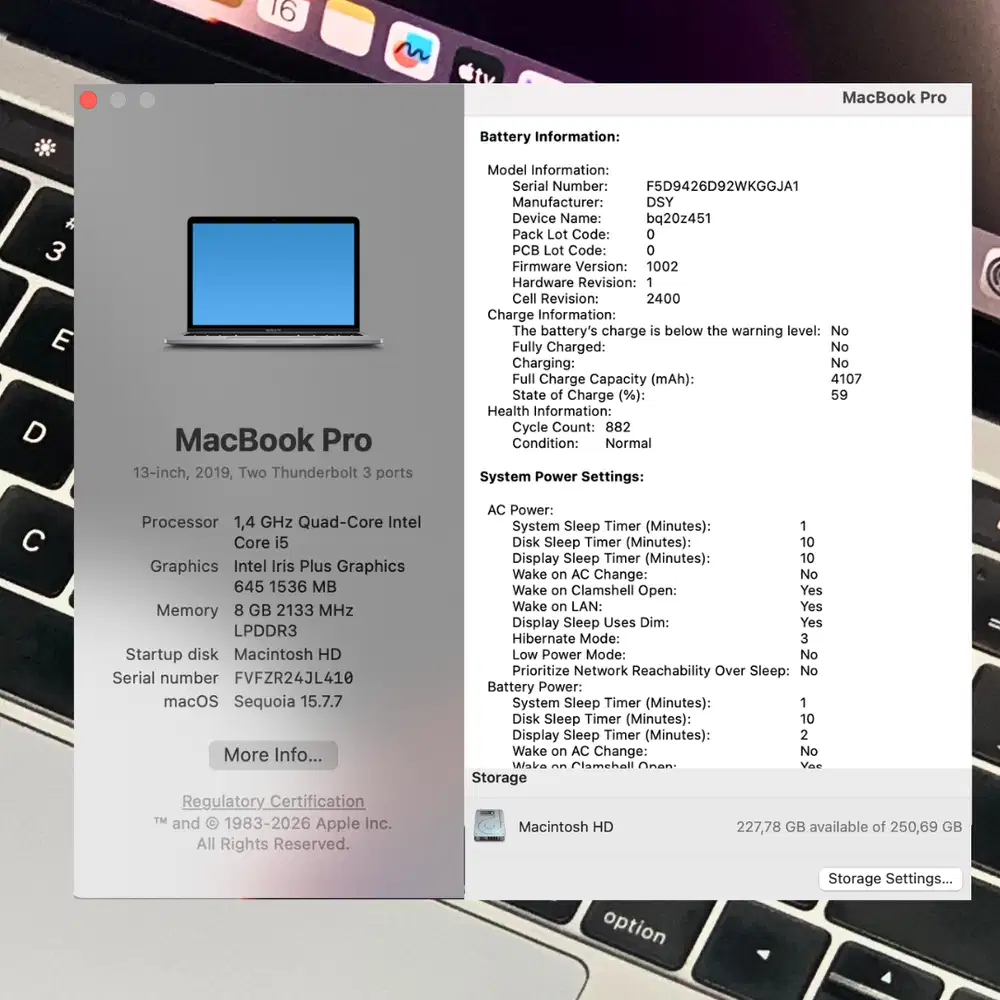Click the Macintosh HD drive icon
This screenshot has width=1000, height=1000.
click(489, 826)
